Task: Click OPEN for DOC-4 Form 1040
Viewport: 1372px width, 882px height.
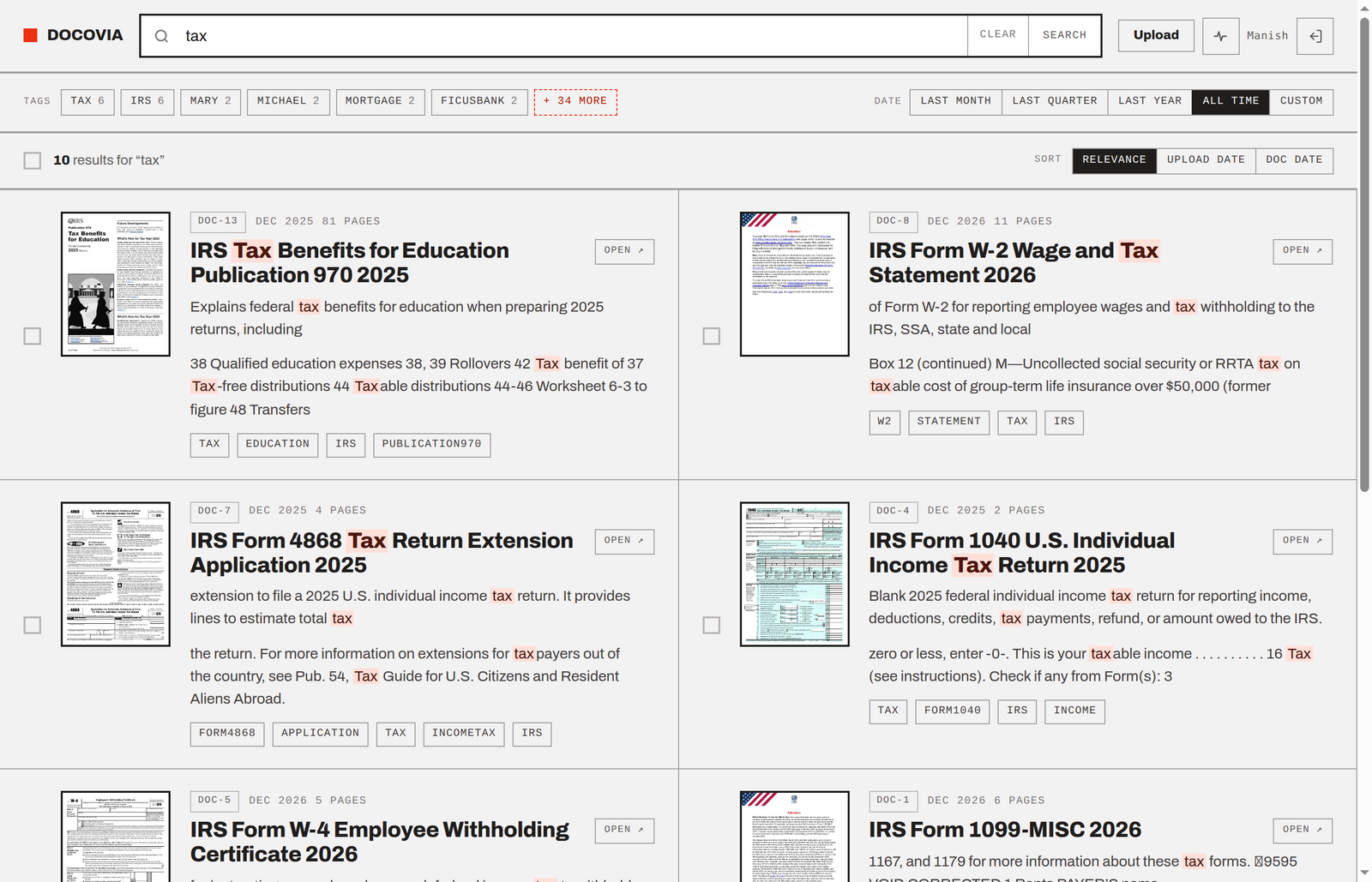Action: tap(1303, 541)
